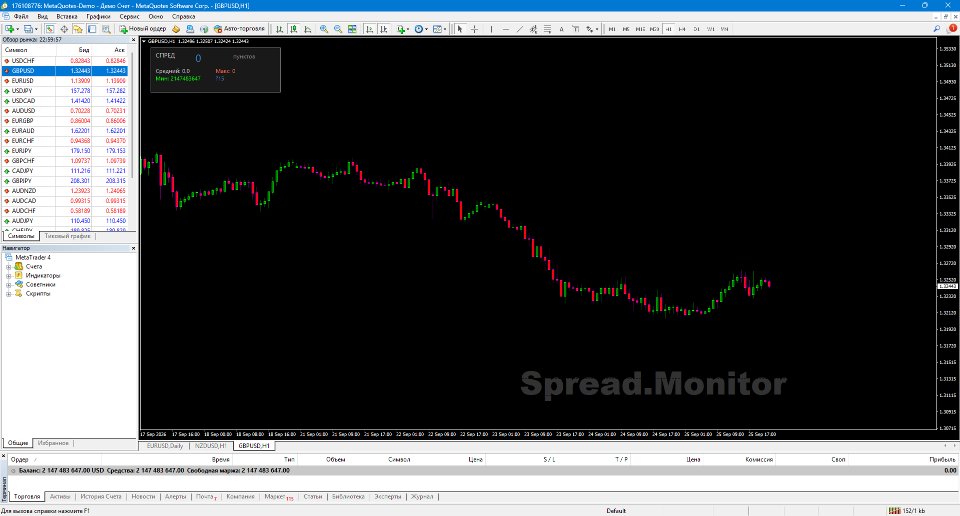This screenshot has height=516, width=960.
Task: Switch timeframe to M1
Action: tap(612, 29)
